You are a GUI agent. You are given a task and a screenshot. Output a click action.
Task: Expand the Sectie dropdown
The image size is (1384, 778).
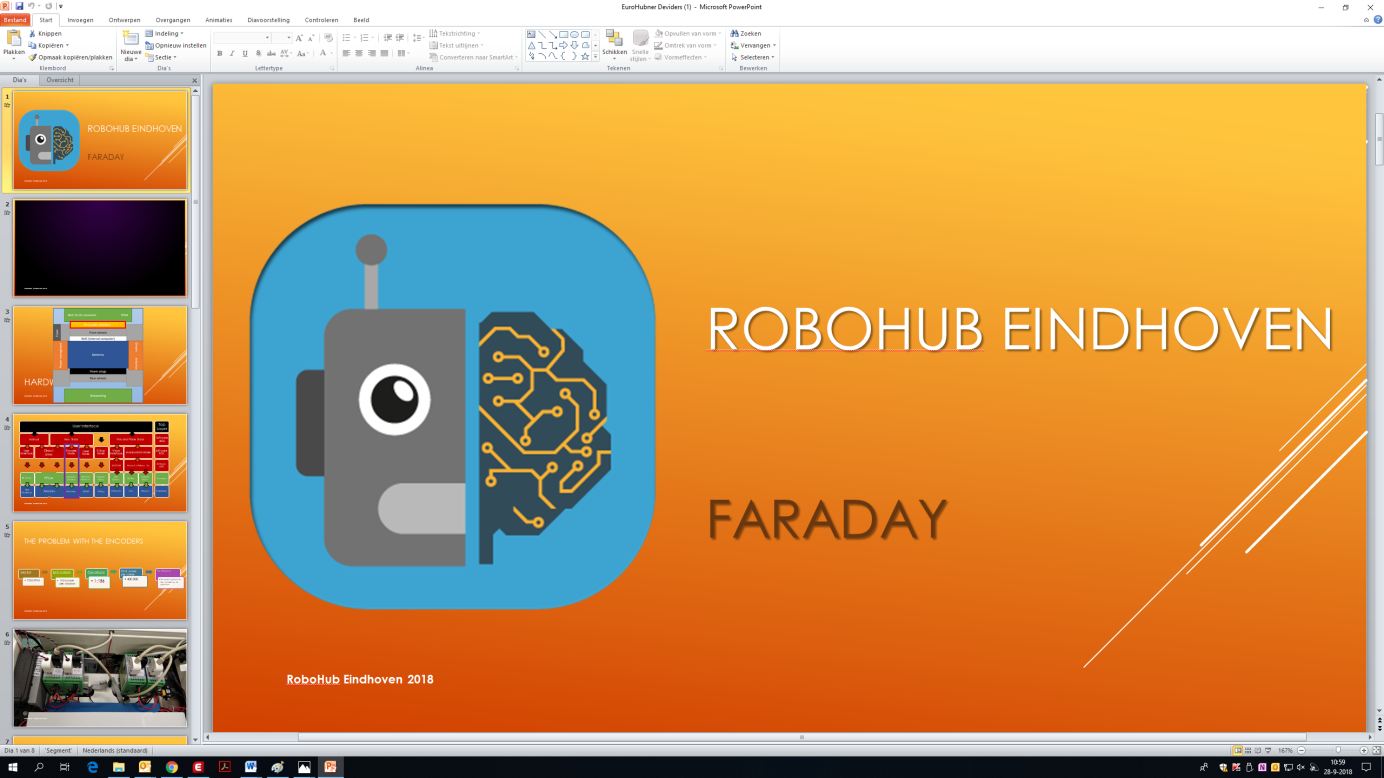[x=161, y=57]
